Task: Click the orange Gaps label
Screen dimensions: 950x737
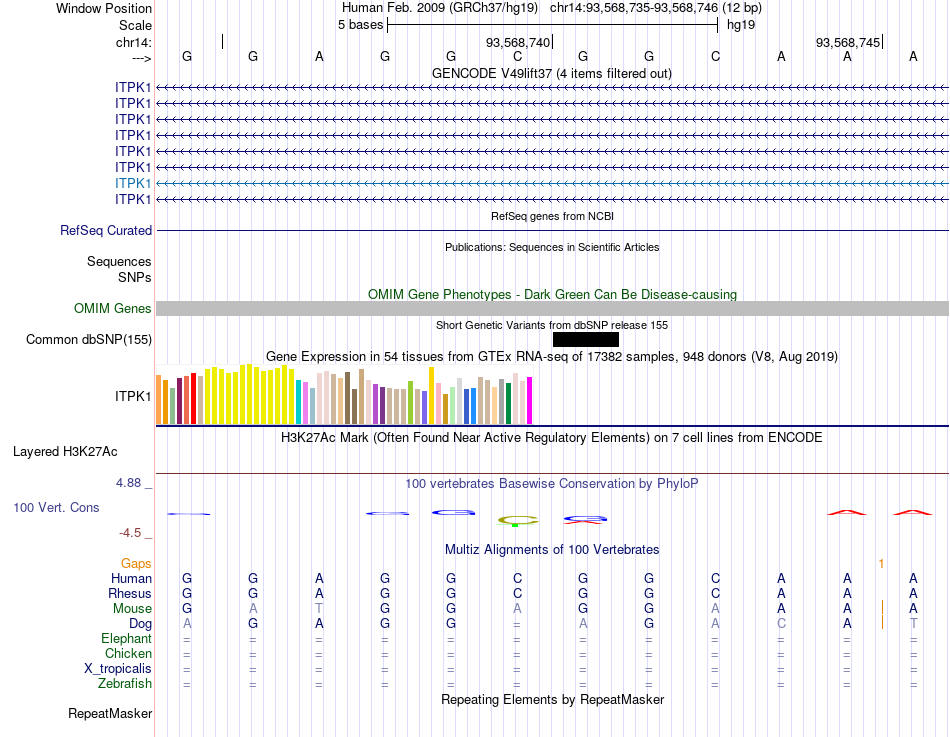Action: point(136,564)
